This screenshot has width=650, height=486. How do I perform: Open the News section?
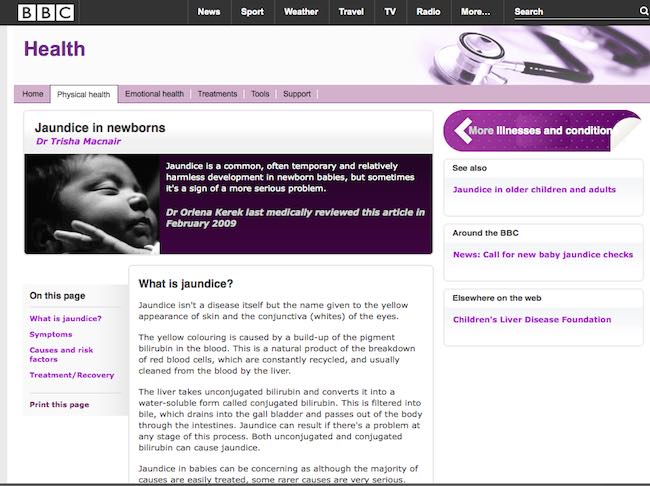click(209, 12)
